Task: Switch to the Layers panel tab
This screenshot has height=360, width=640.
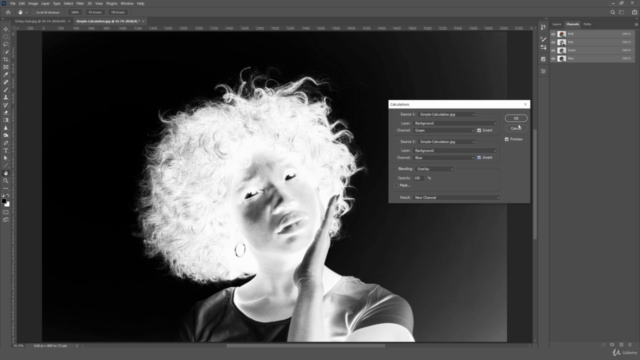Action: point(557,24)
